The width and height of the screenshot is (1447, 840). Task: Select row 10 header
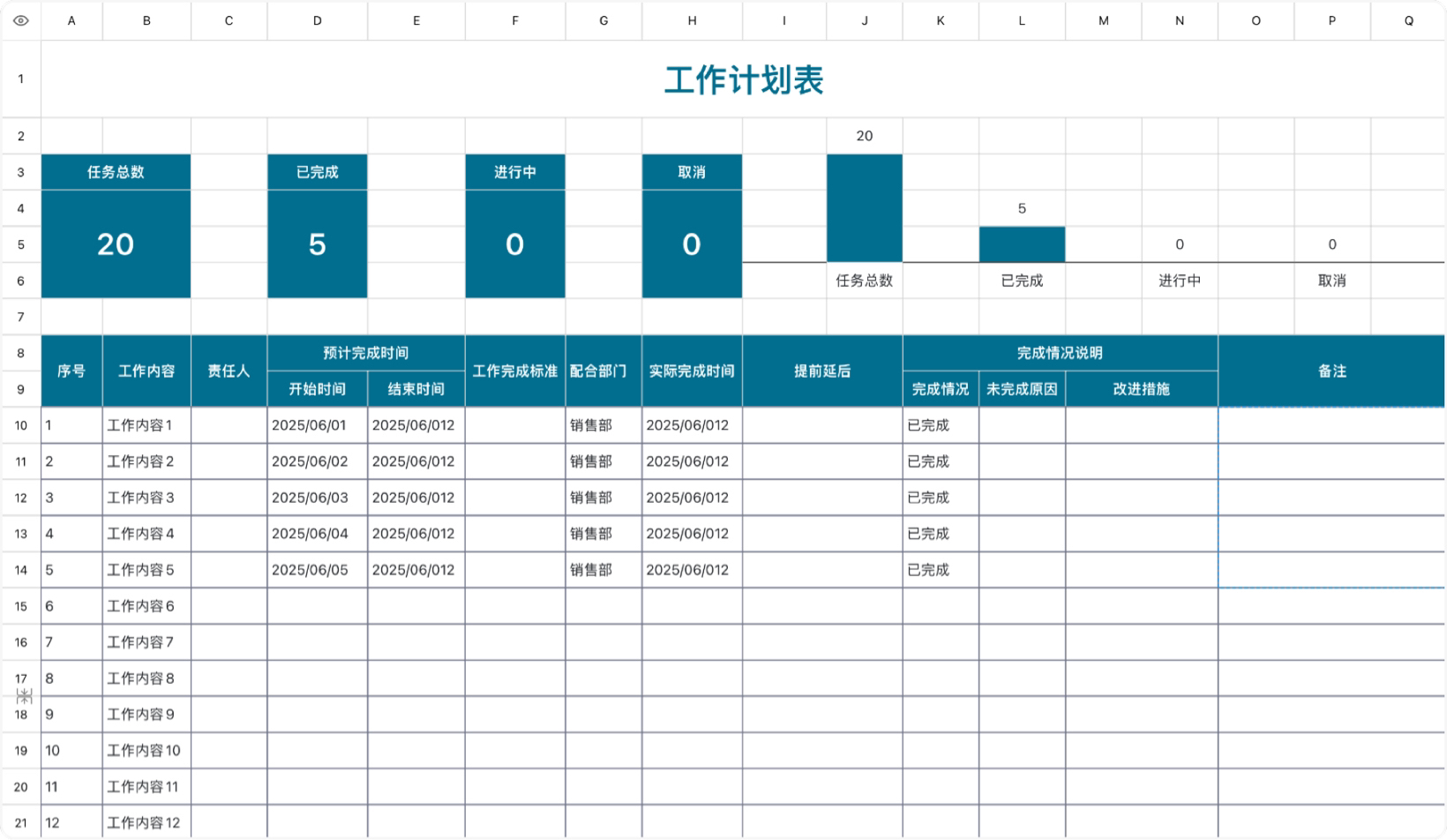pos(21,425)
